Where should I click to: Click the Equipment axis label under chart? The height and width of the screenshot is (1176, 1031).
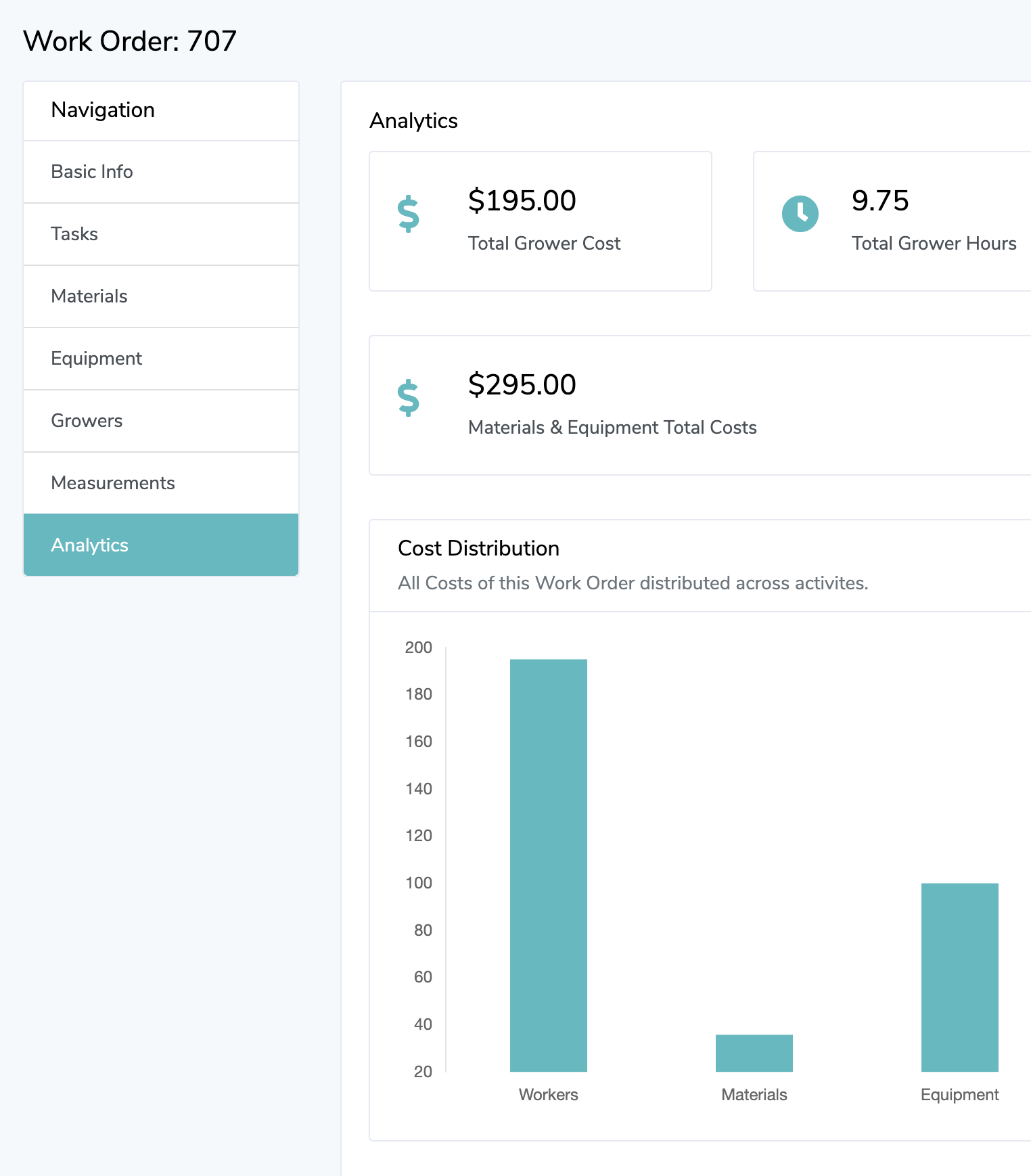960,1095
